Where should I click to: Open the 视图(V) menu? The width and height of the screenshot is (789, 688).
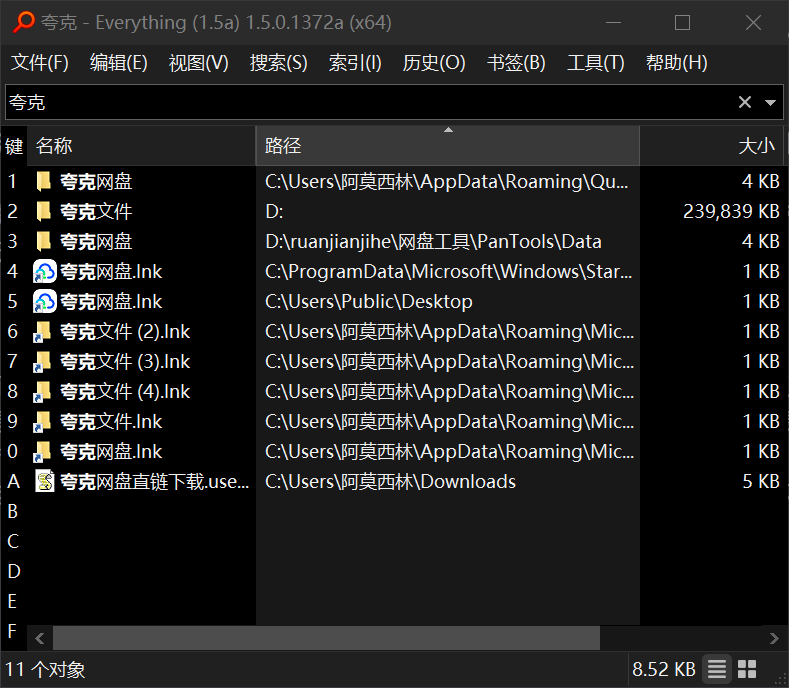[198, 63]
